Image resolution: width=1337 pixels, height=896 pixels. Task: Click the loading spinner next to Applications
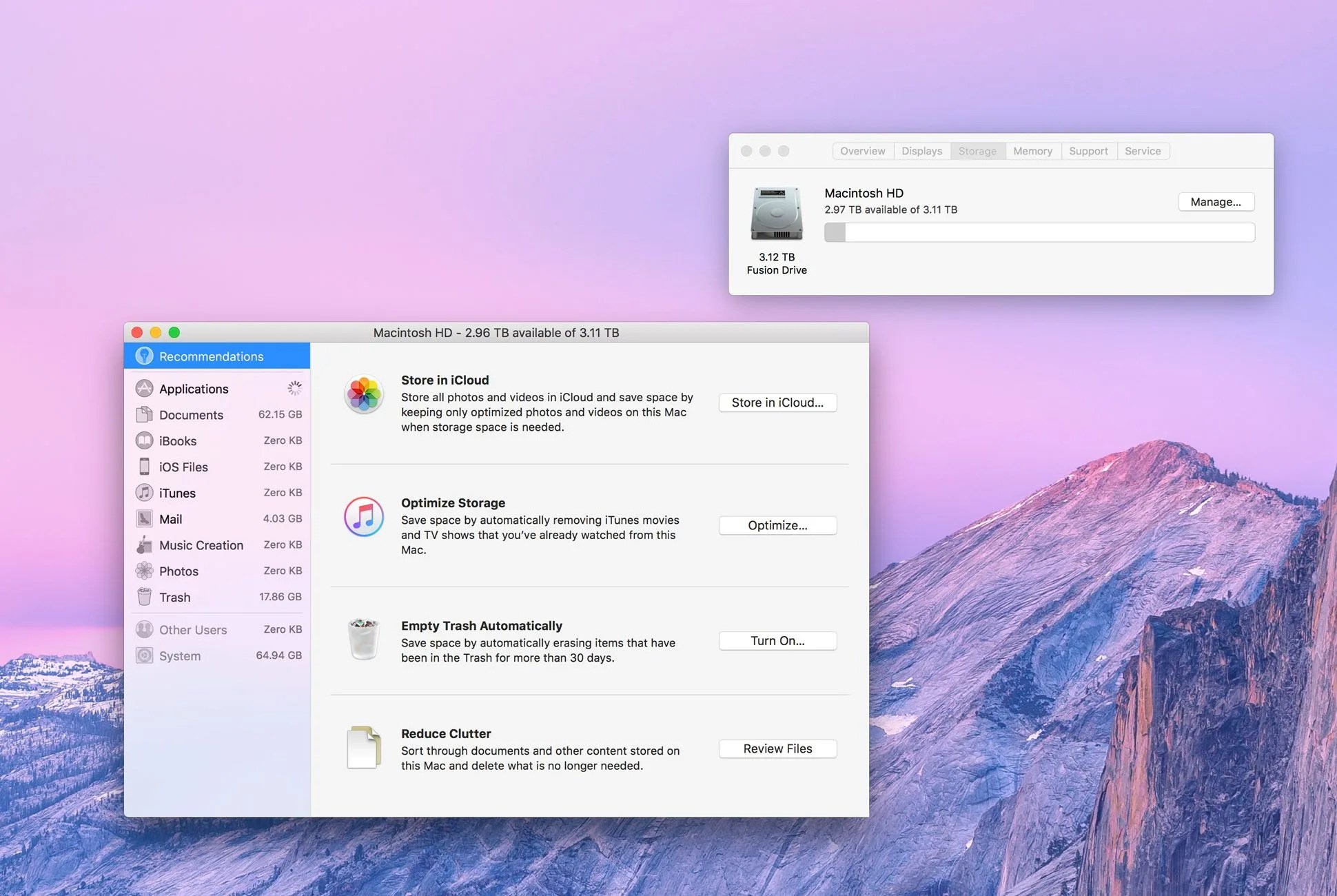pos(294,388)
